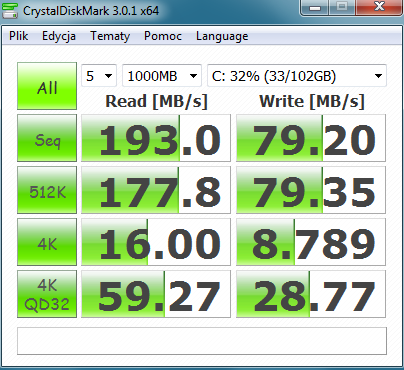
Task: Click the empty comment field at the bottom
Action: pos(202,341)
